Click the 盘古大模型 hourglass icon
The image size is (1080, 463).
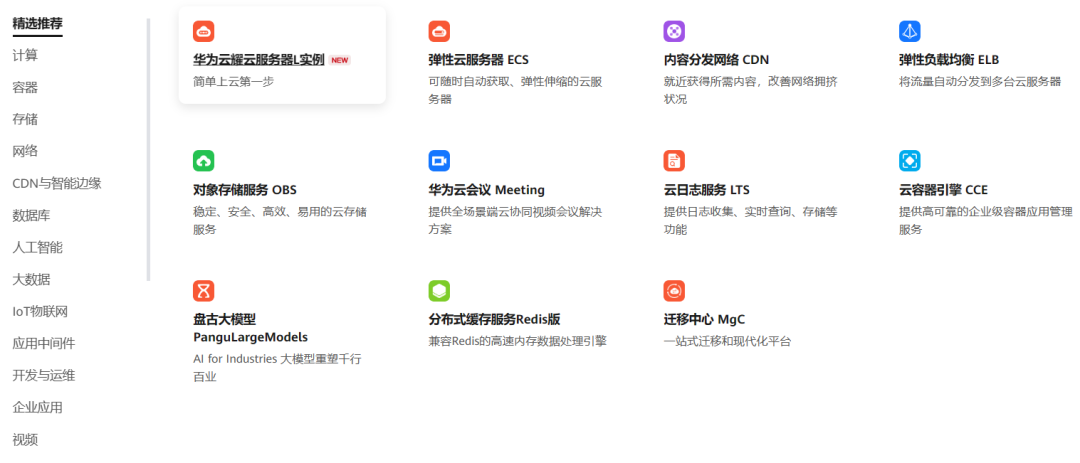(204, 291)
